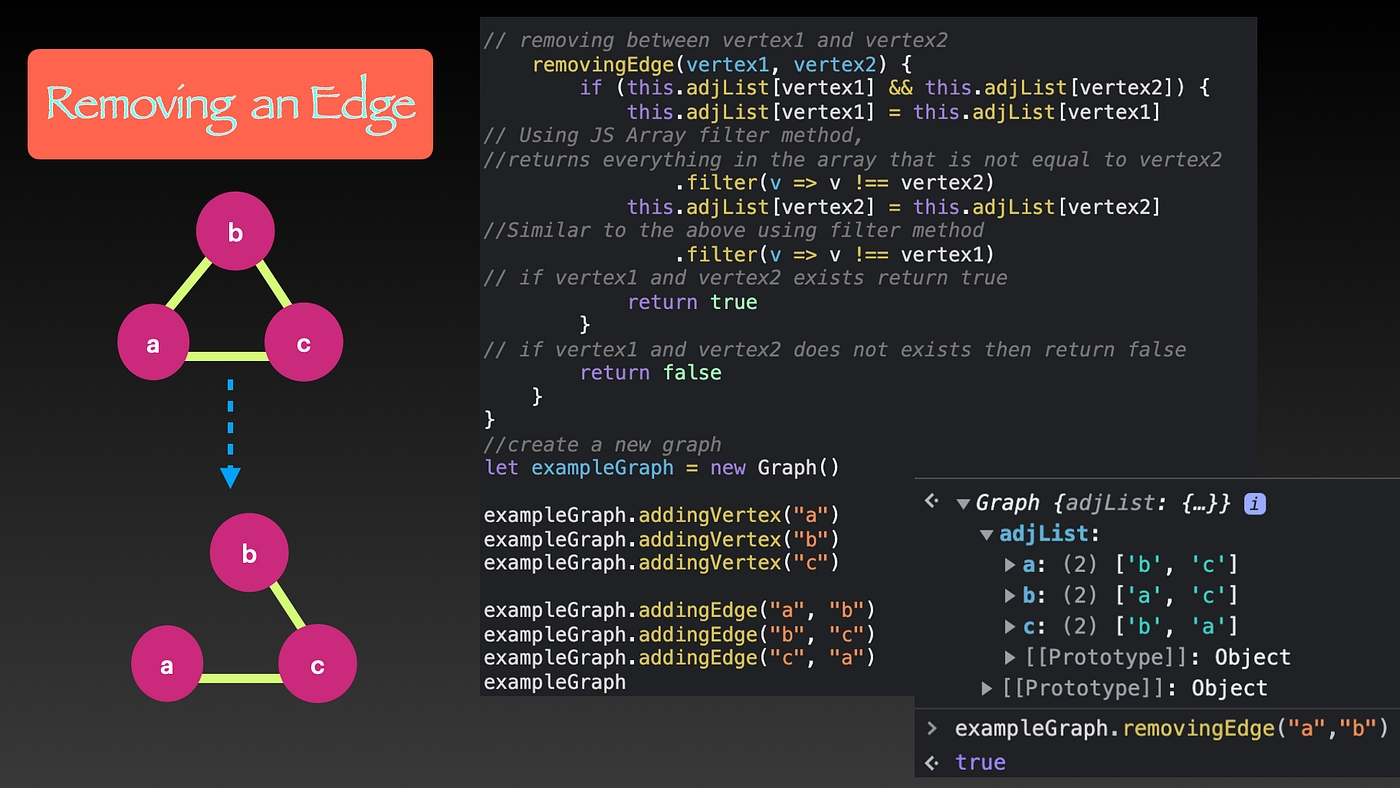This screenshot has width=1400, height=788.
Task: Click the line exampleGraph.addingEdge("b", "c")
Action: (679, 634)
